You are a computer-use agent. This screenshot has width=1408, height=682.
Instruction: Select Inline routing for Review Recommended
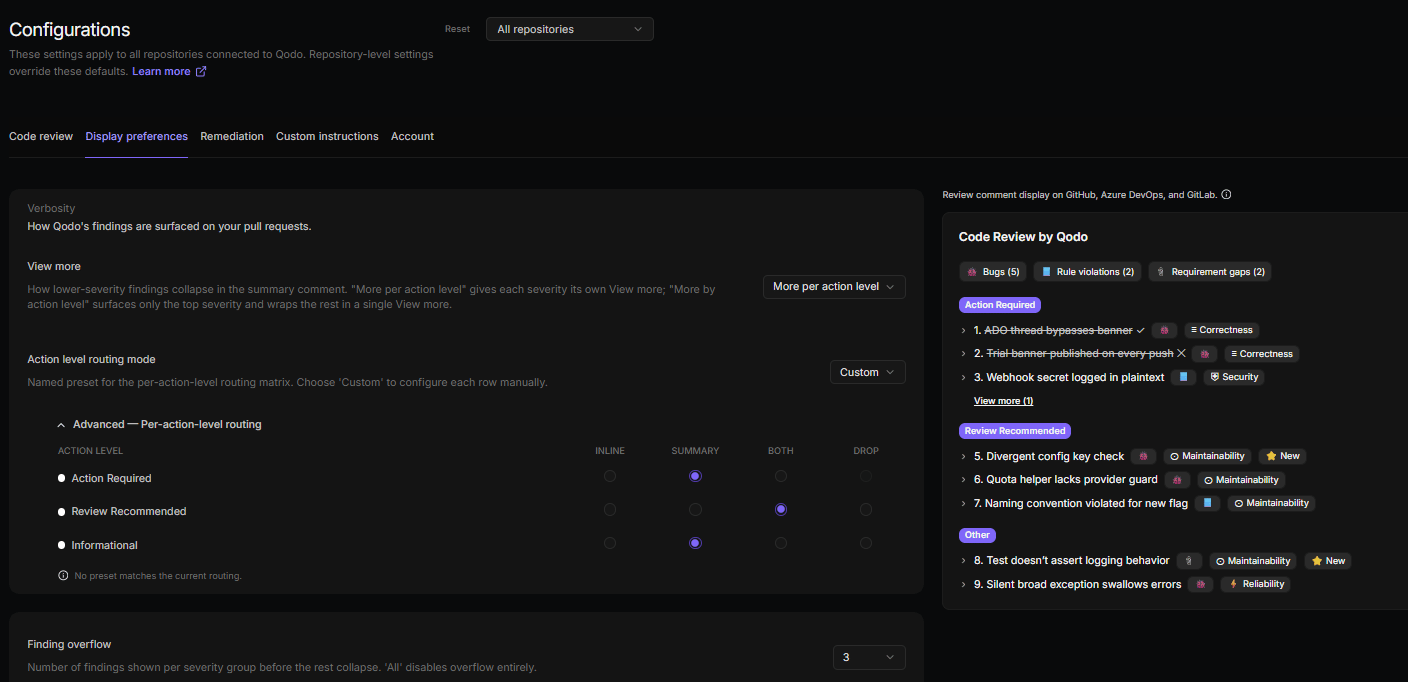pos(610,510)
